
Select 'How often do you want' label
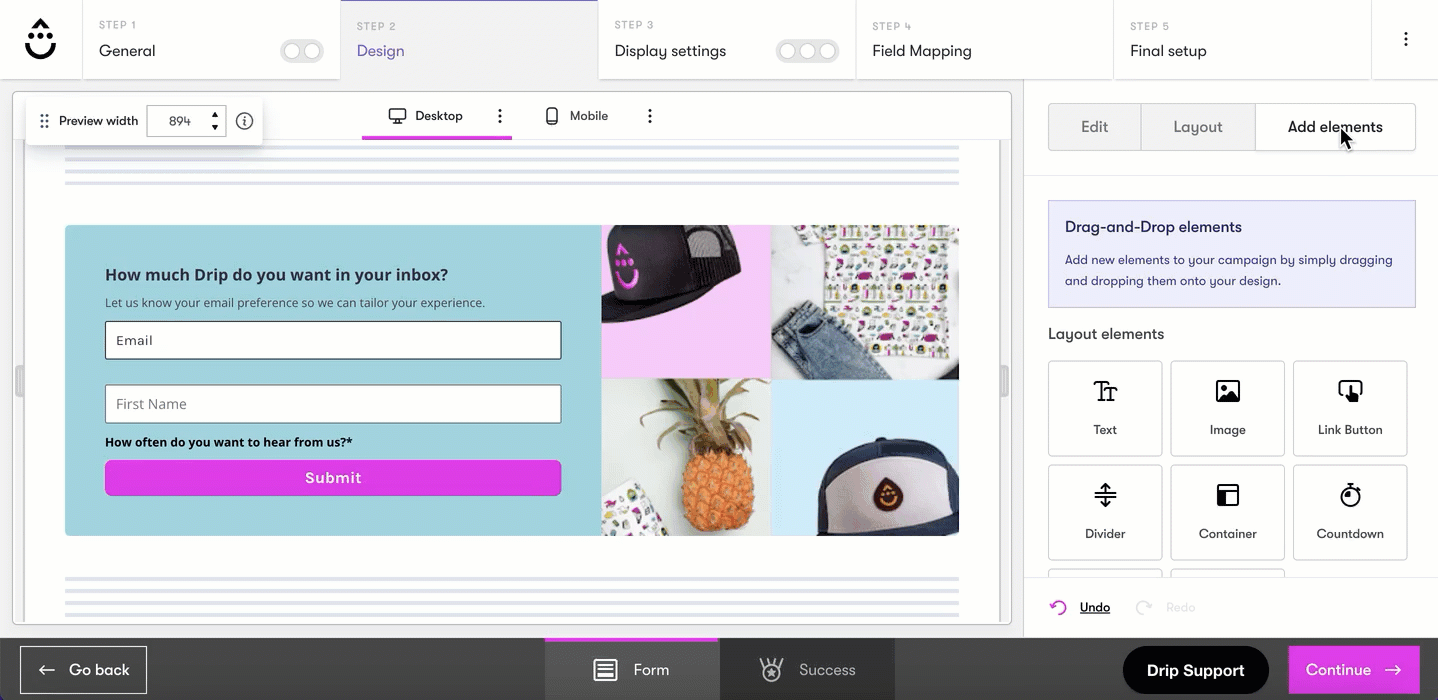229,442
